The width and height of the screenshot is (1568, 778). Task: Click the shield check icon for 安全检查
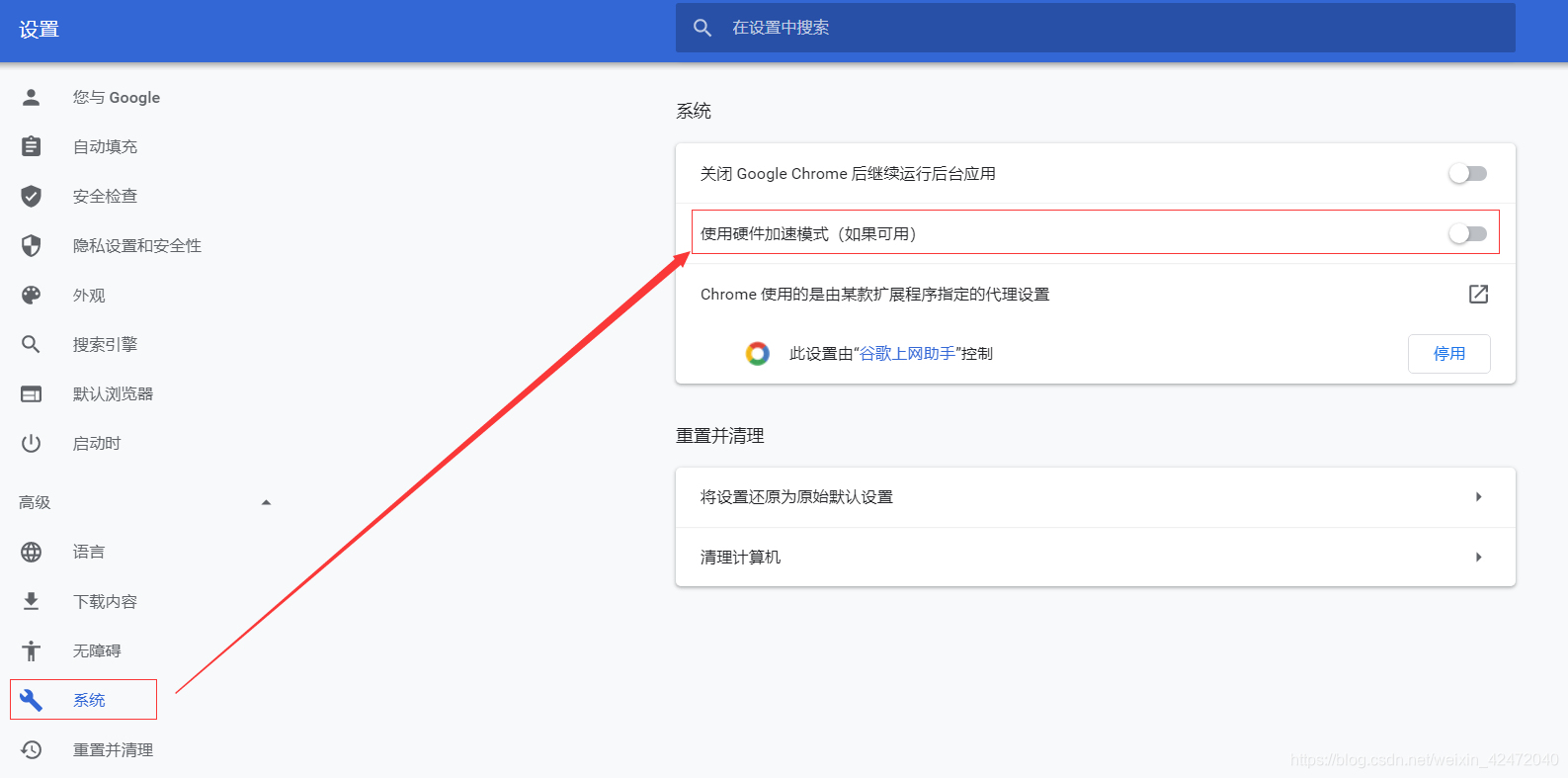tap(32, 196)
